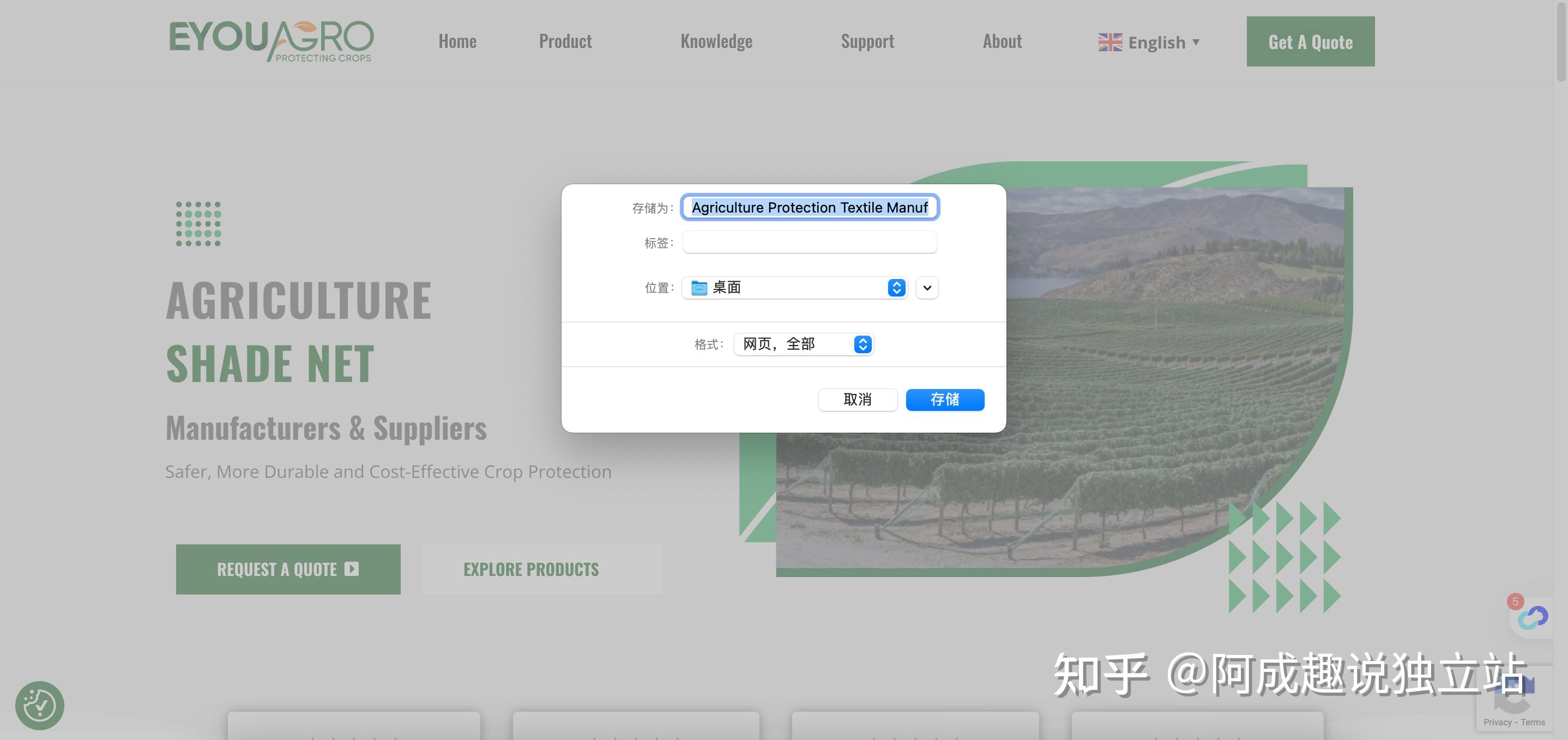The height and width of the screenshot is (740, 1568).
Task: Click the 存储 save button
Action: [x=945, y=400]
